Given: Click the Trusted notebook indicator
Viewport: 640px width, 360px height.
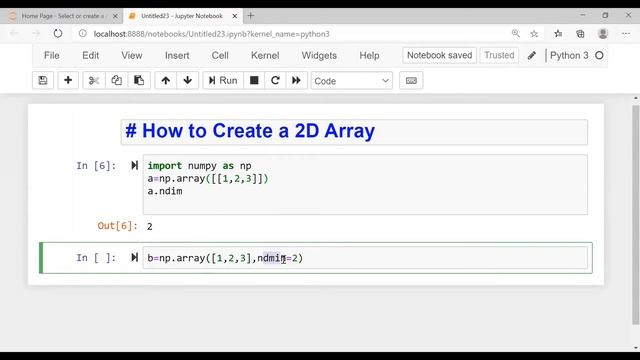Looking at the screenshot, I should 499,55.
